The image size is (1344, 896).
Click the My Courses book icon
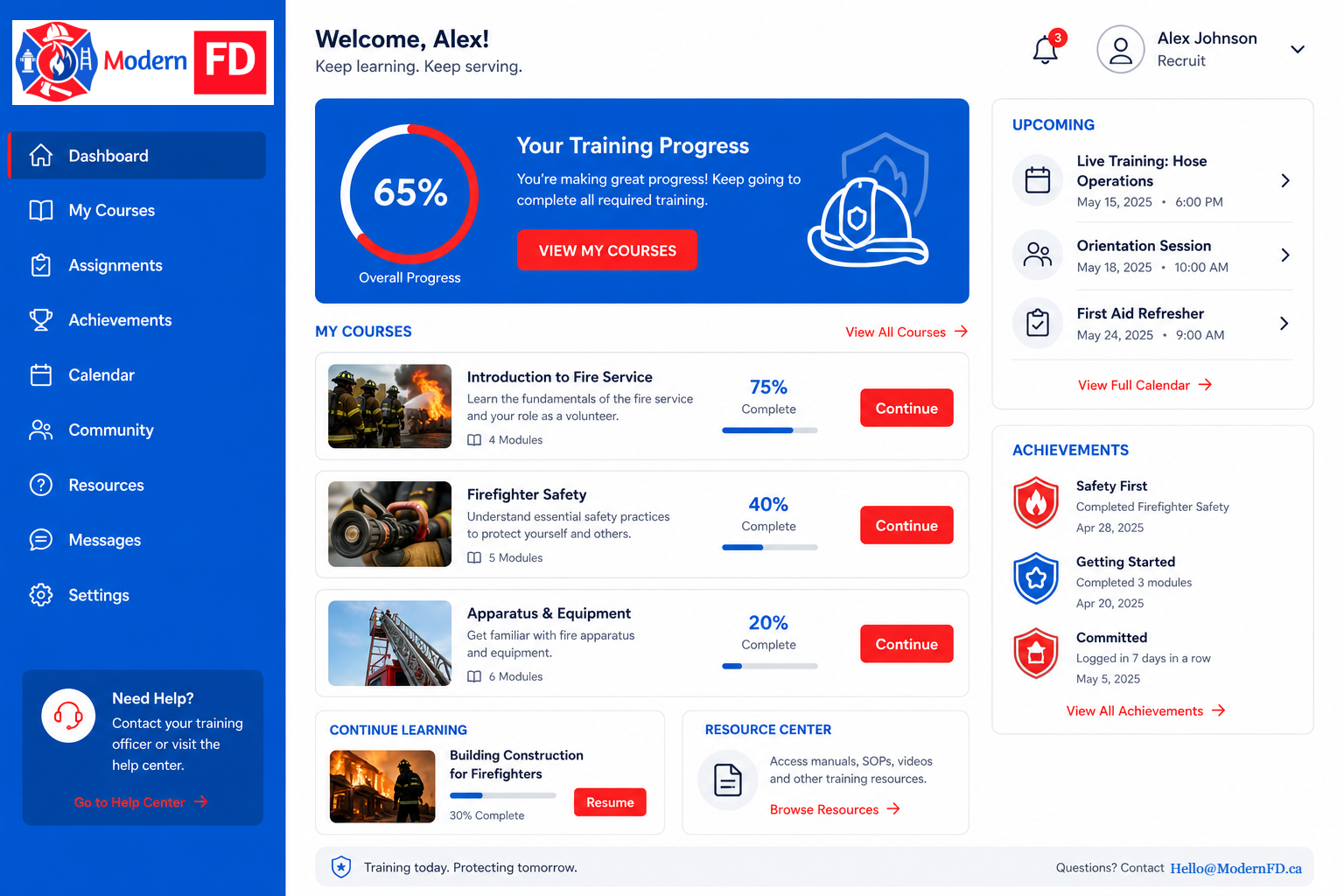[41, 210]
